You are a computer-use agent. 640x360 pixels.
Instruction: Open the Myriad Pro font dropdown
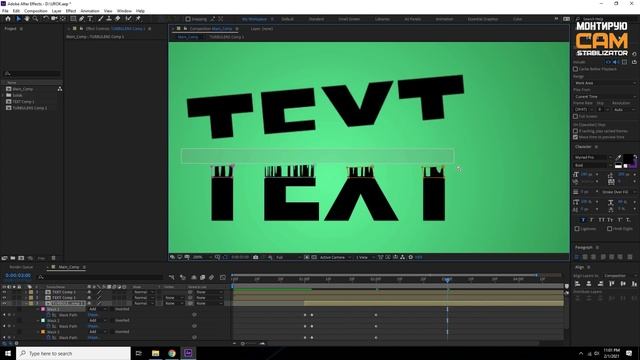coord(593,158)
